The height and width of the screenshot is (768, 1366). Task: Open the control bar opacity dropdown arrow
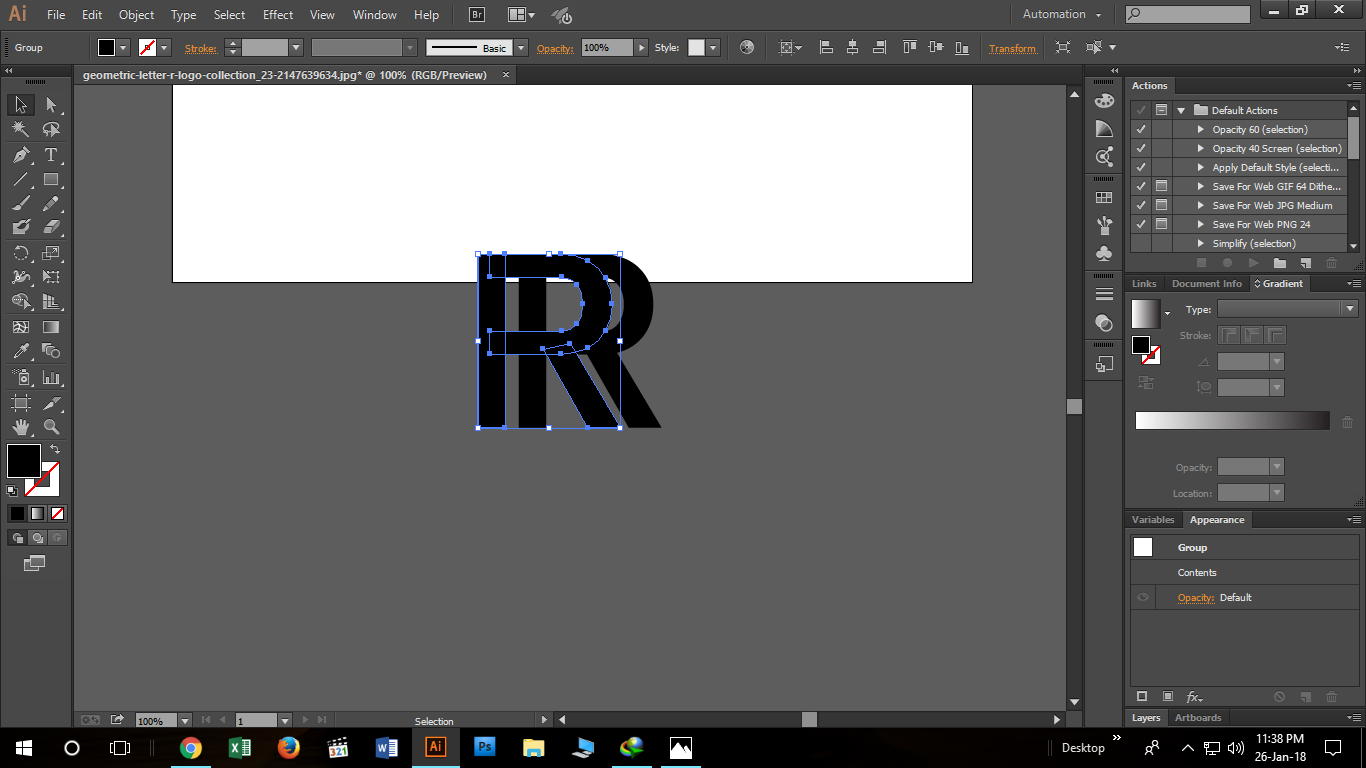tap(640, 48)
